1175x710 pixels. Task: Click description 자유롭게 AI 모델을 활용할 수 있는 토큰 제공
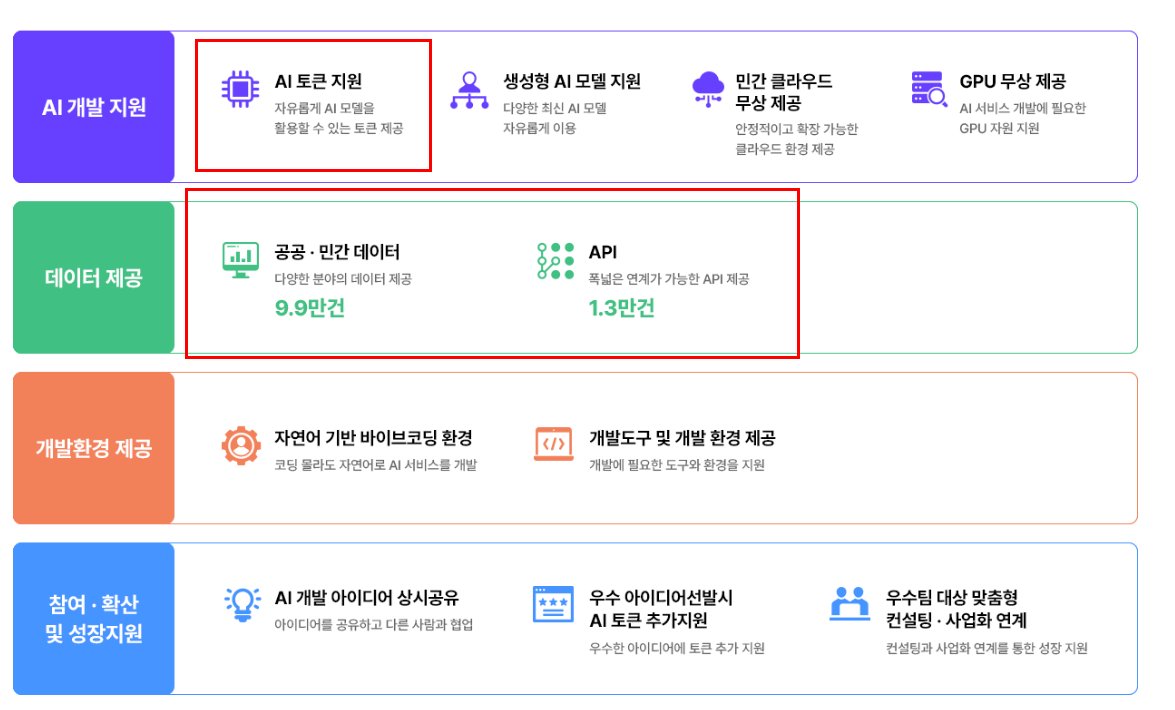pyautogui.click(x=339, y=118)
